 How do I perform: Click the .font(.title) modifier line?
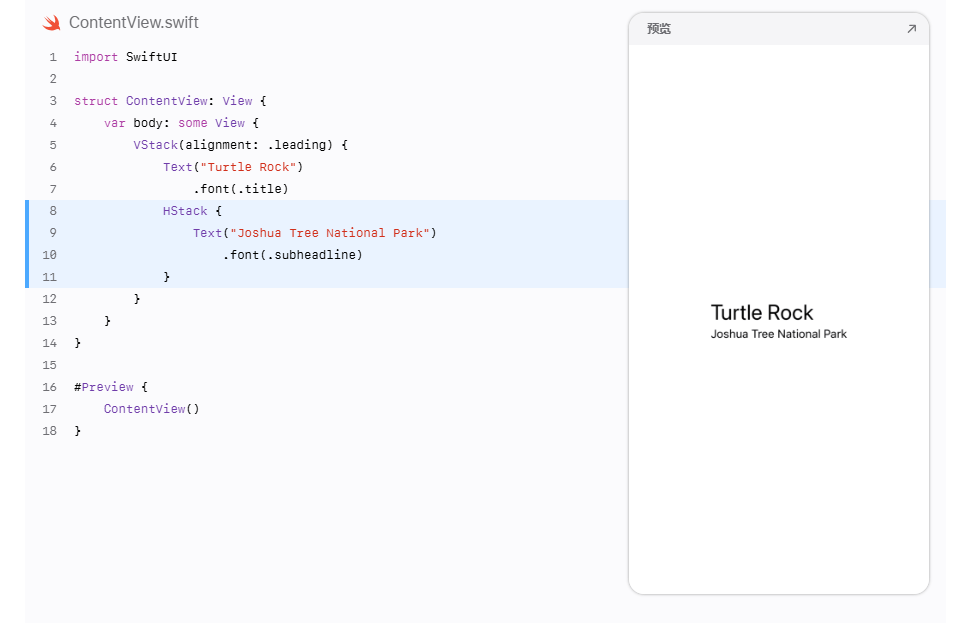point(241,189)
